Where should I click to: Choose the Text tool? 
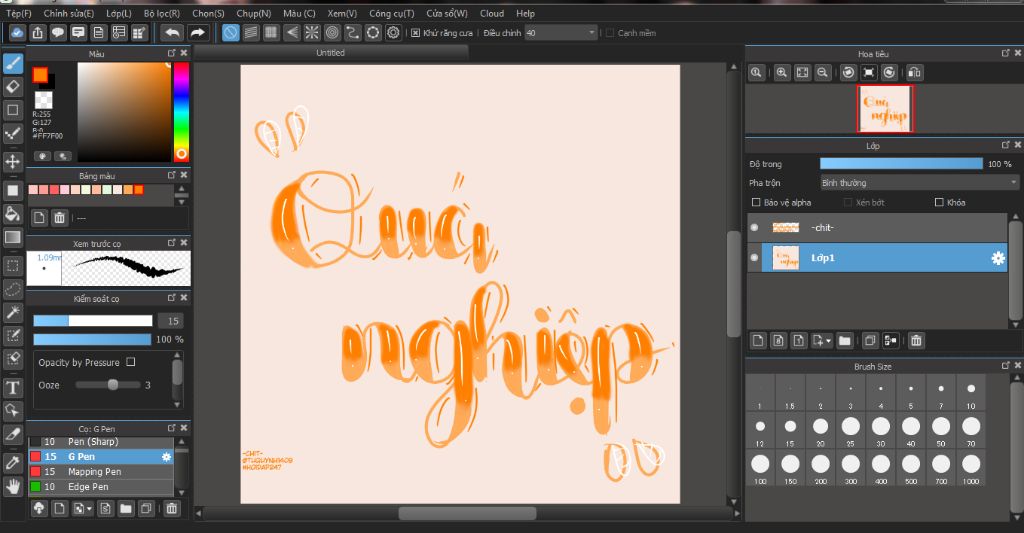pyautogui.click(x=13, y=387)
